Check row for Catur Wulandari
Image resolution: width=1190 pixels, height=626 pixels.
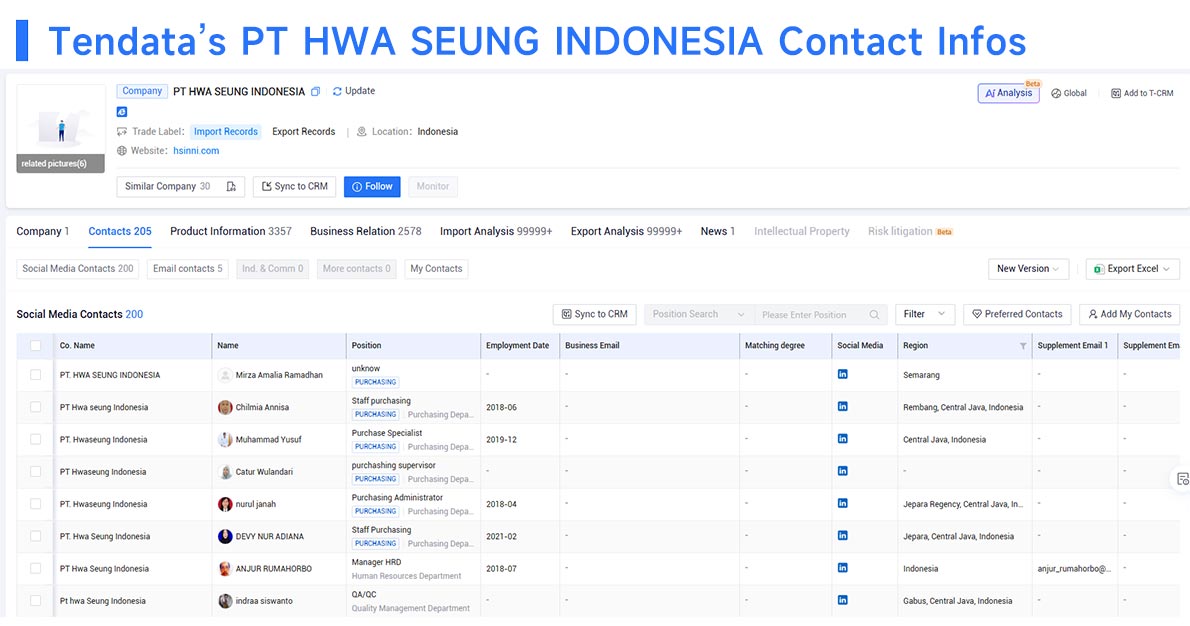tap(36, 472)
